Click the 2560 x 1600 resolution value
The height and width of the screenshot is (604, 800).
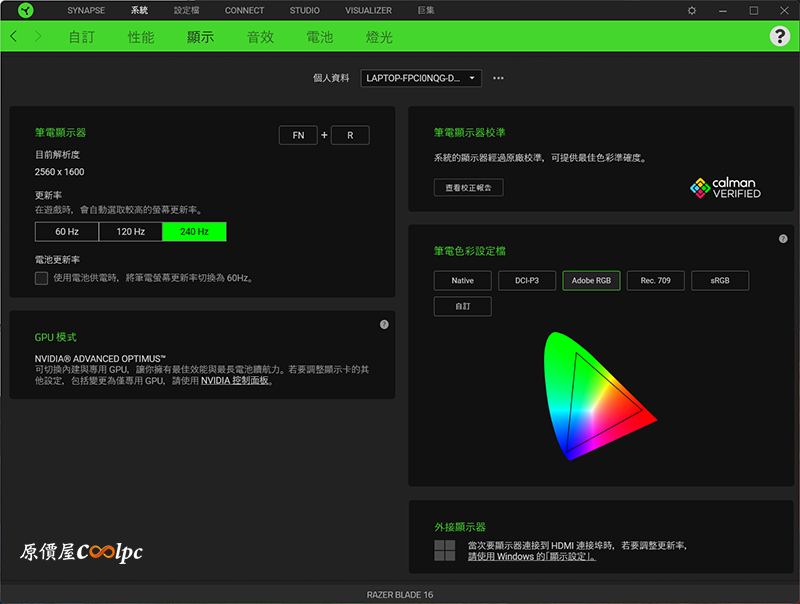pos(60,172)
